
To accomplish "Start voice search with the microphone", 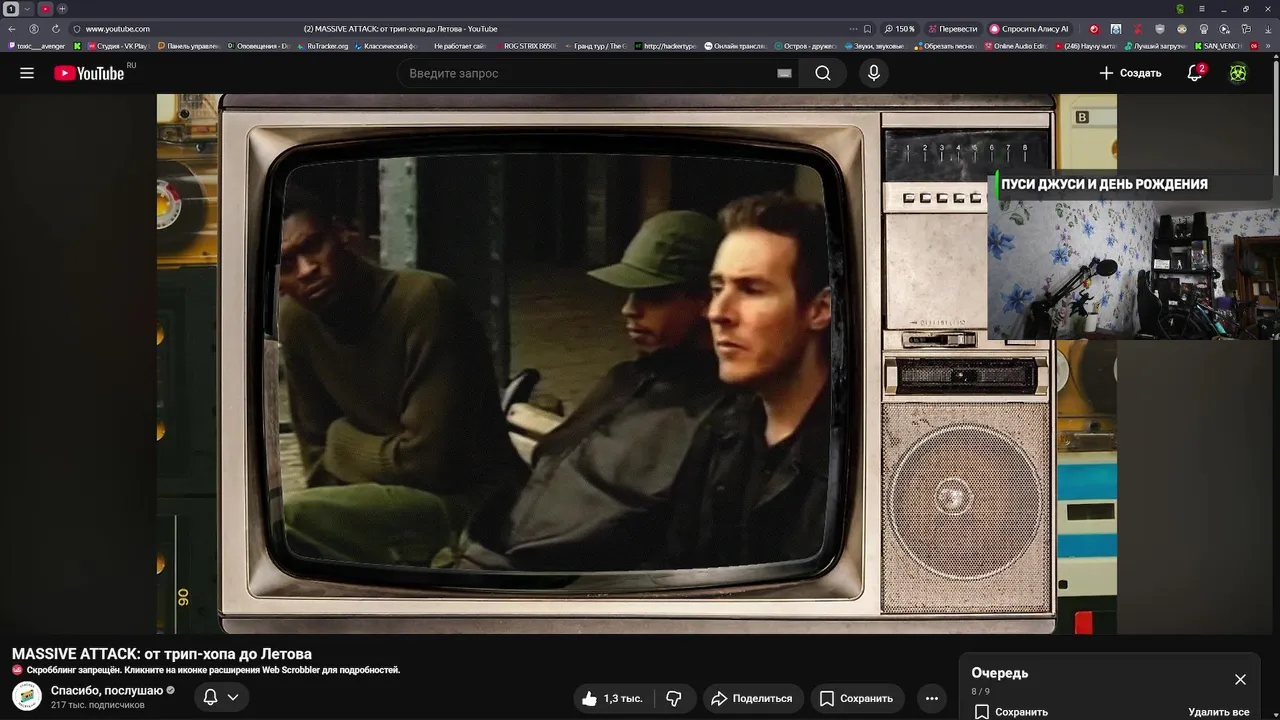I will (874, 73).
